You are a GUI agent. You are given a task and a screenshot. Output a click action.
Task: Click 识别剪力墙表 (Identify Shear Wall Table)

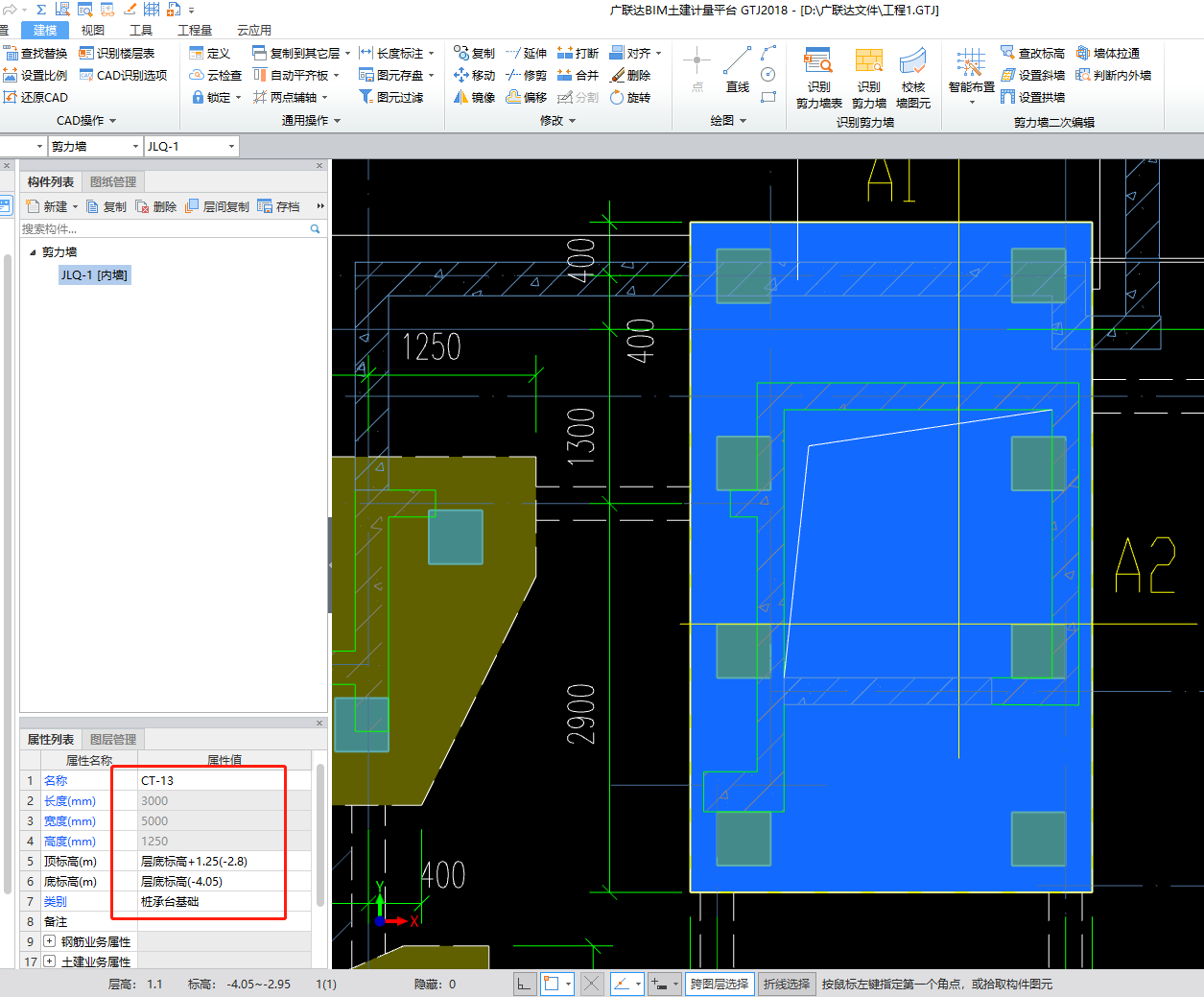pos(818,78)
